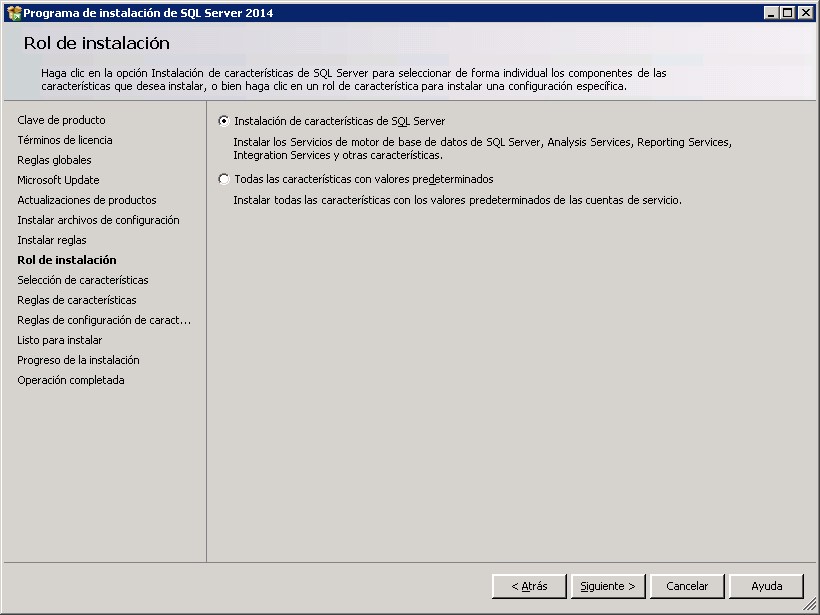Select the "Instalar reglas" step
820x615 pixels.
click(x=52, y=240)
